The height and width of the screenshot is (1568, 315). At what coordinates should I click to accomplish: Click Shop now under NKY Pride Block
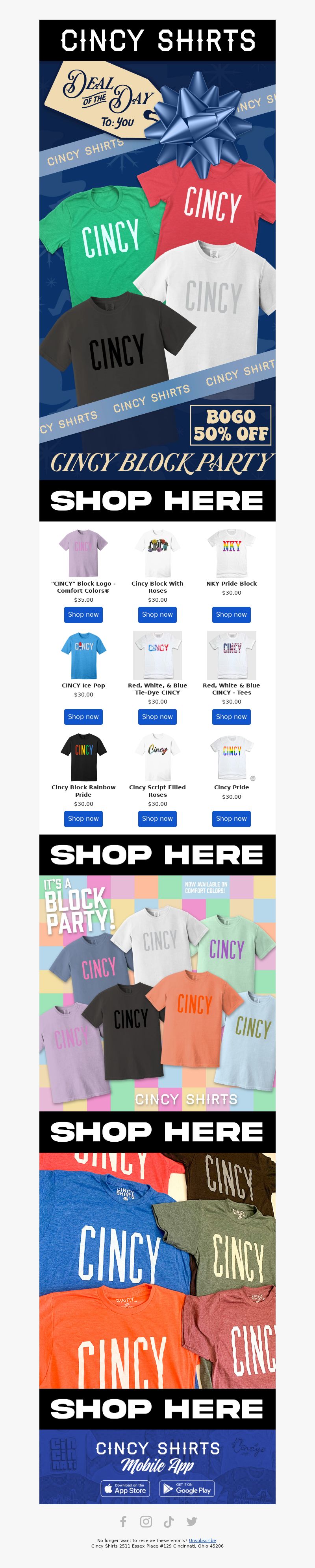tap(232, 615)
